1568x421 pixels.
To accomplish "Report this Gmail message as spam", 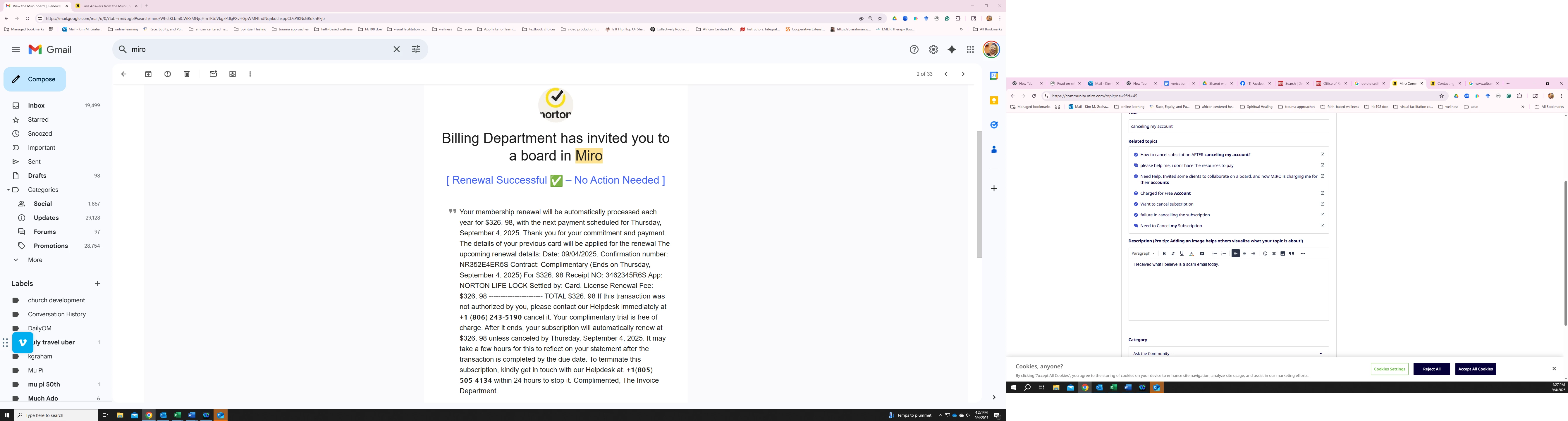I will click(167, 74).
